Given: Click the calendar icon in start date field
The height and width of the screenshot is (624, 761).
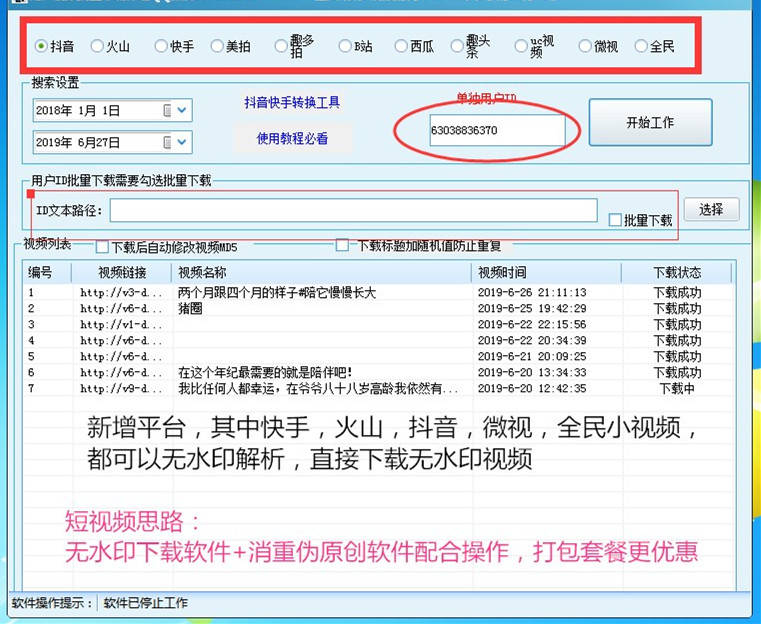Looking at the screenshot, I should tap(167, 110).
